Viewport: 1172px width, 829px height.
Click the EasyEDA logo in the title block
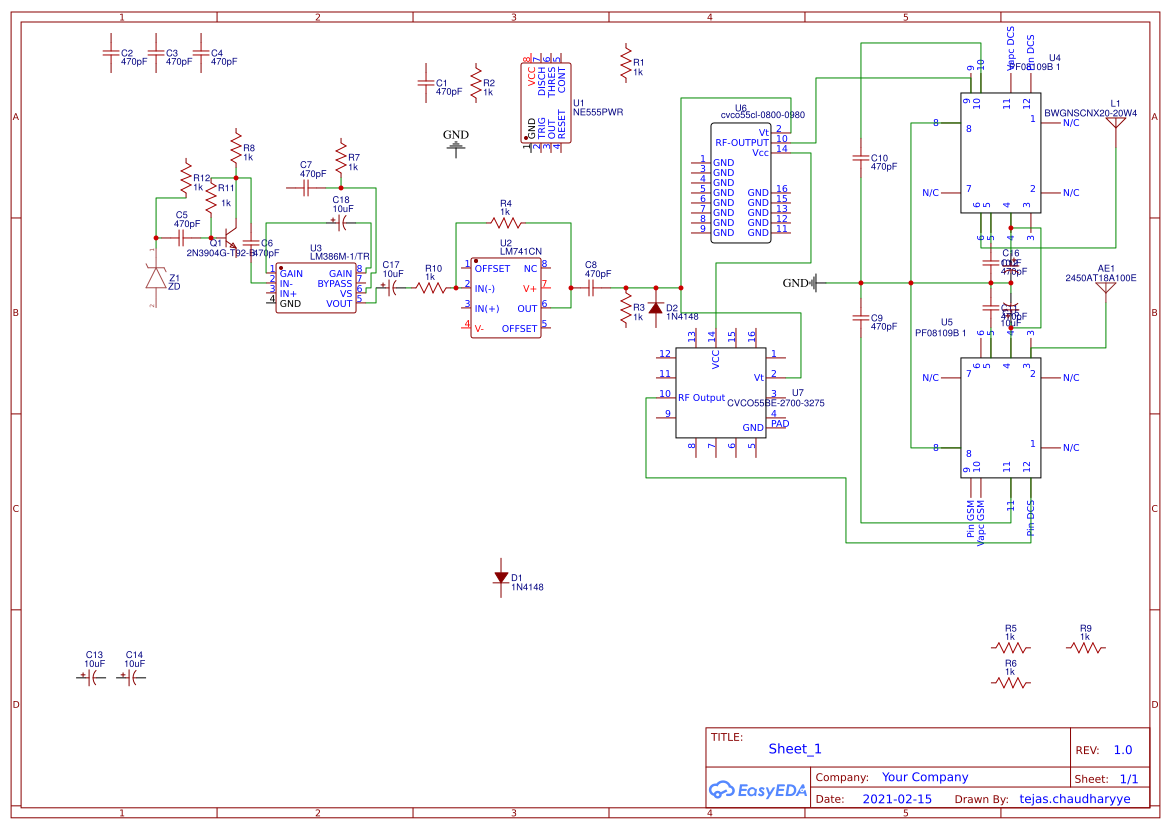[x=757, y=789]
